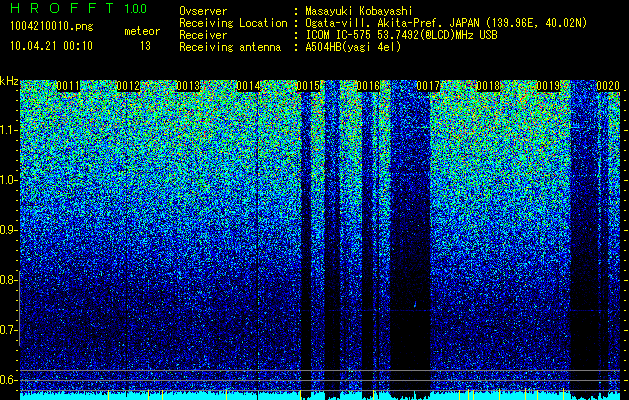Click the 0.9 kHz axis label

7,230
